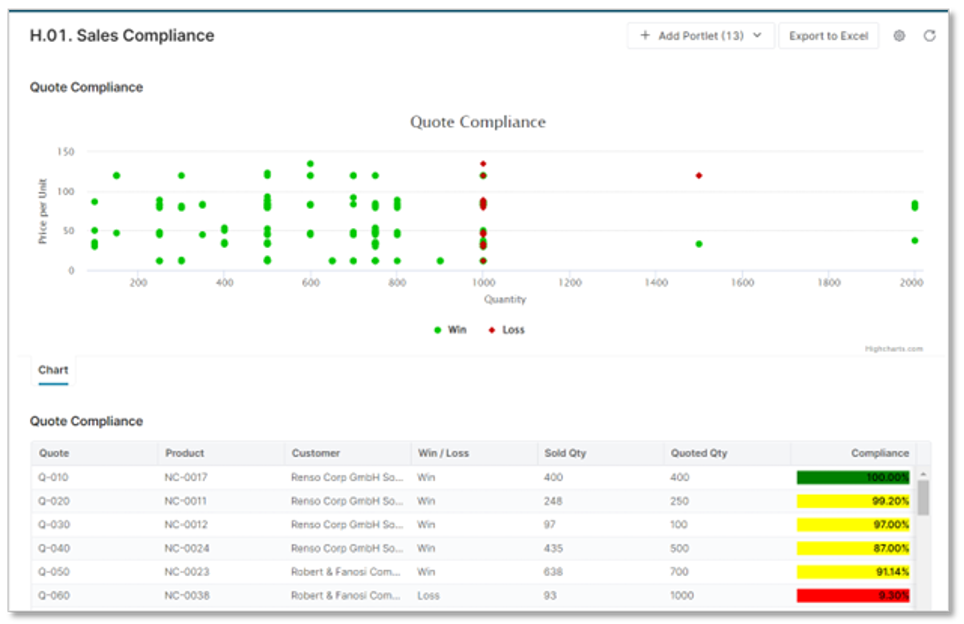Open dashboard settings gear icon
964x624 pixels.
coord(899,36)
